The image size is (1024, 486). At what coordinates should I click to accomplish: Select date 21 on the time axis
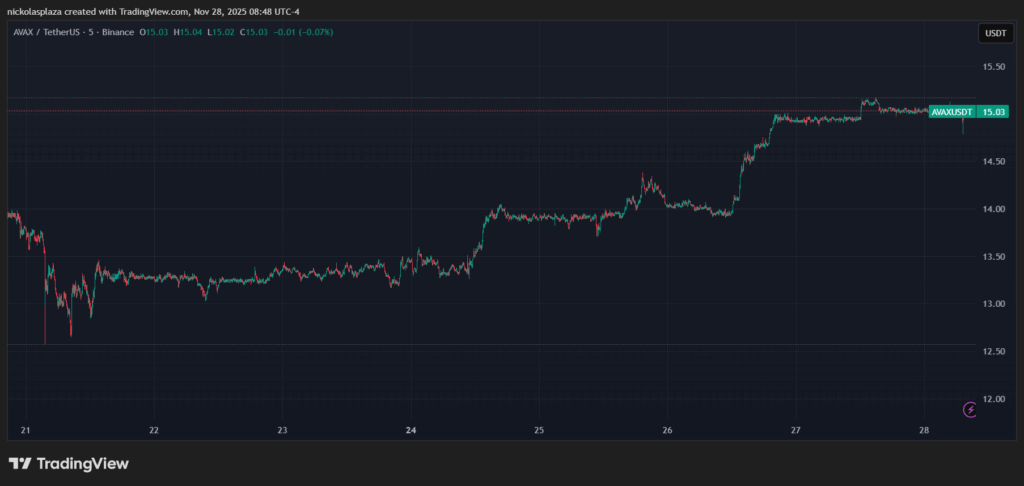click(26, 431)
